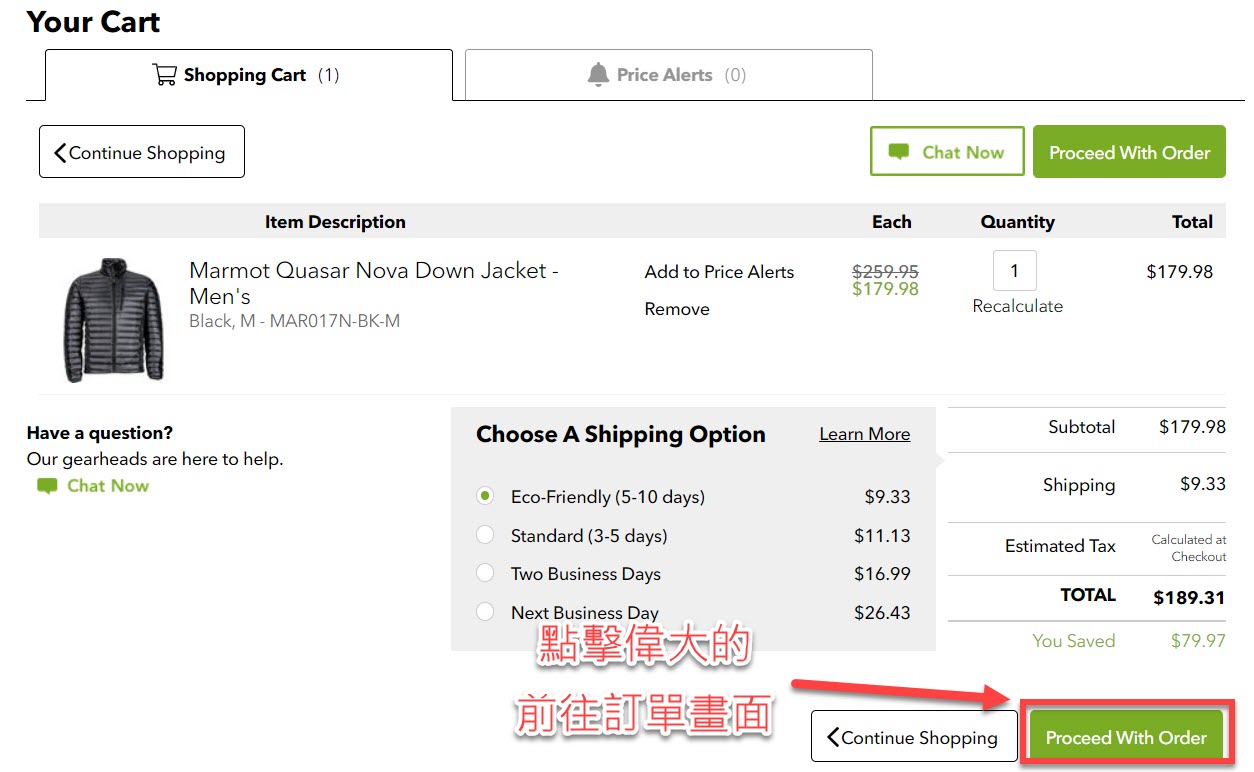The width and height of the screenshot is (1254, 772).
Task: Choose Standard (3-5 days) shipping option
Action: (x=486, y=535)
